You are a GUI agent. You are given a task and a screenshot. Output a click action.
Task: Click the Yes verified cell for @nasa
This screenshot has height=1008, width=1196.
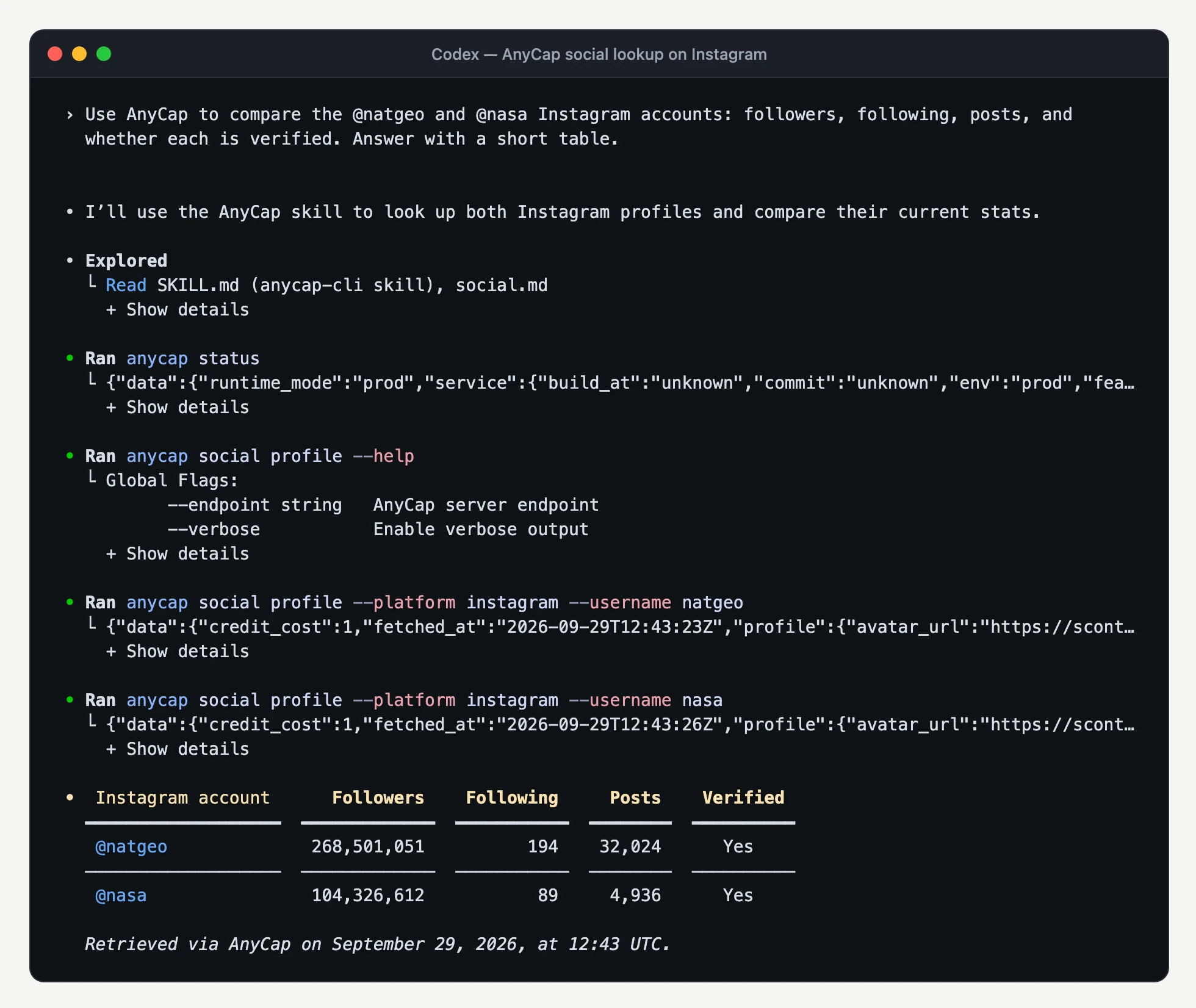738,895
